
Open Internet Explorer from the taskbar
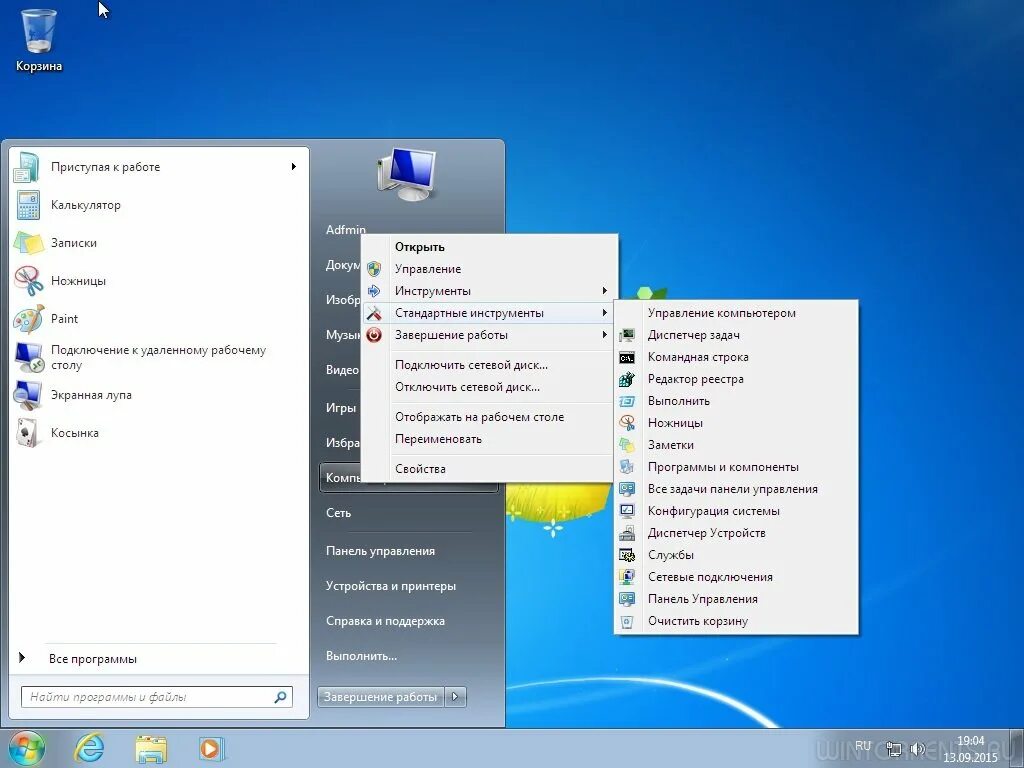click(x=89, y=749)
